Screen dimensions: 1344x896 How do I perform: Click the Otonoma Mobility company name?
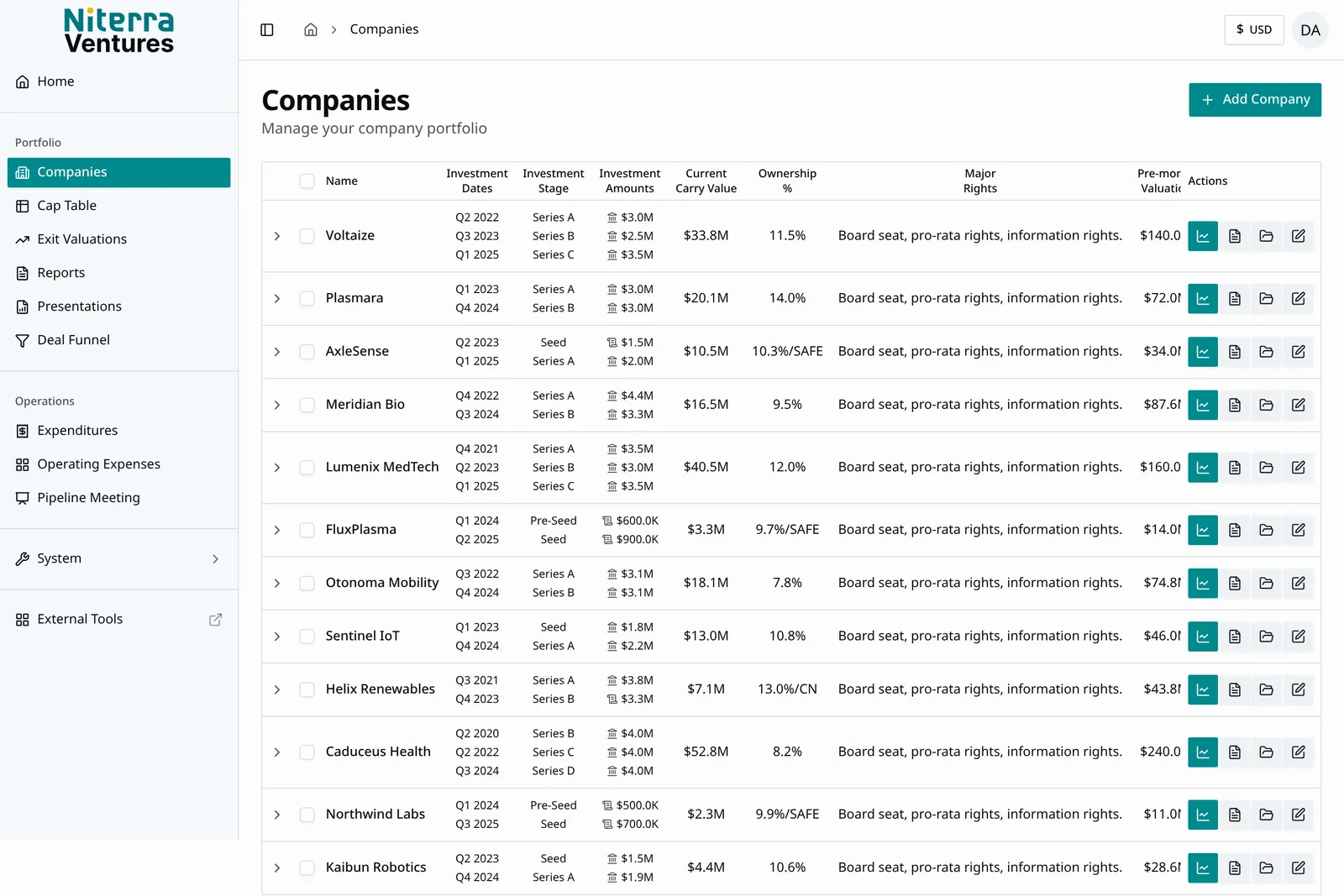(382, 583)
